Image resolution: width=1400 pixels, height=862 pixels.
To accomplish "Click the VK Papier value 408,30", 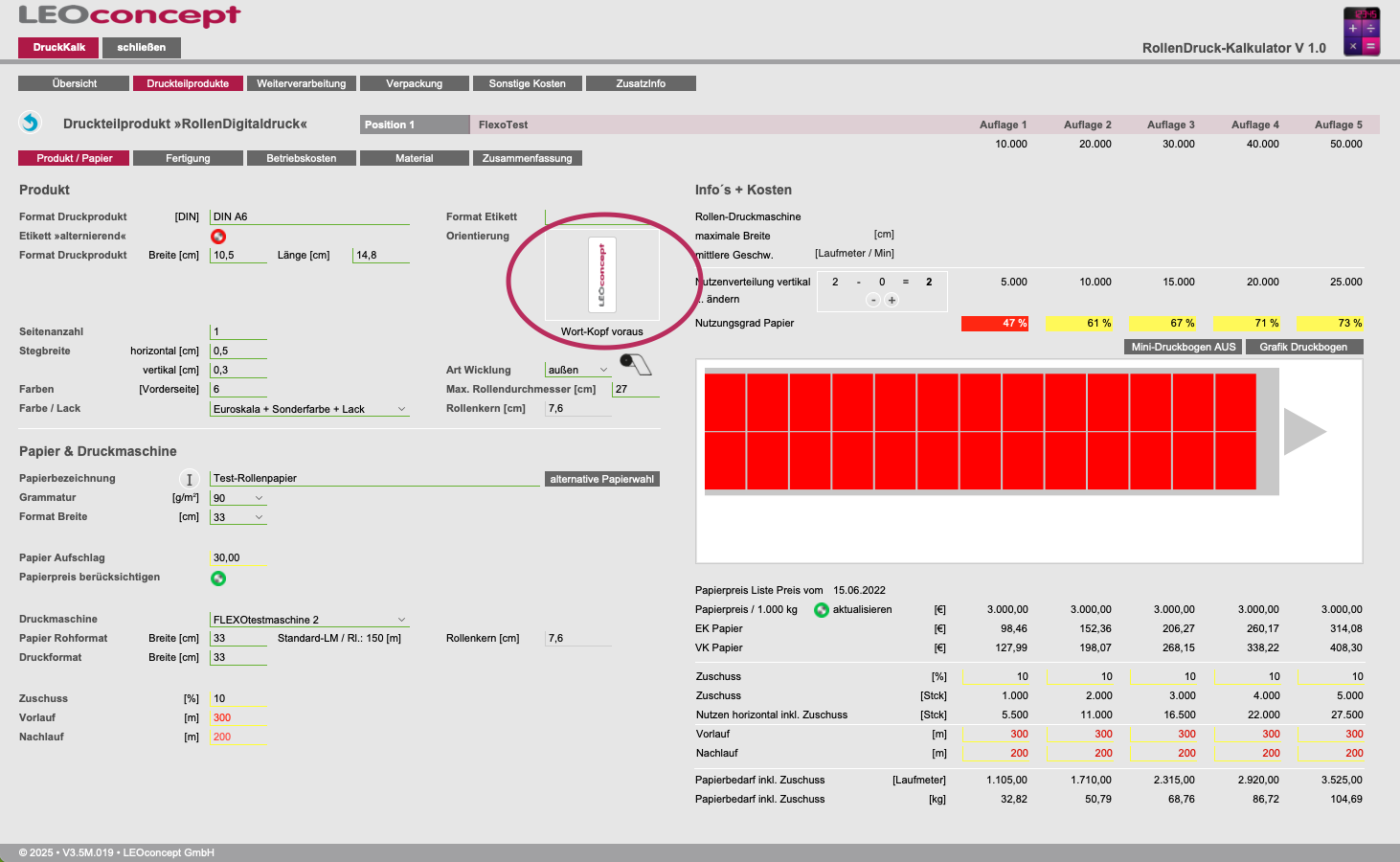I will click(1346, 647).
